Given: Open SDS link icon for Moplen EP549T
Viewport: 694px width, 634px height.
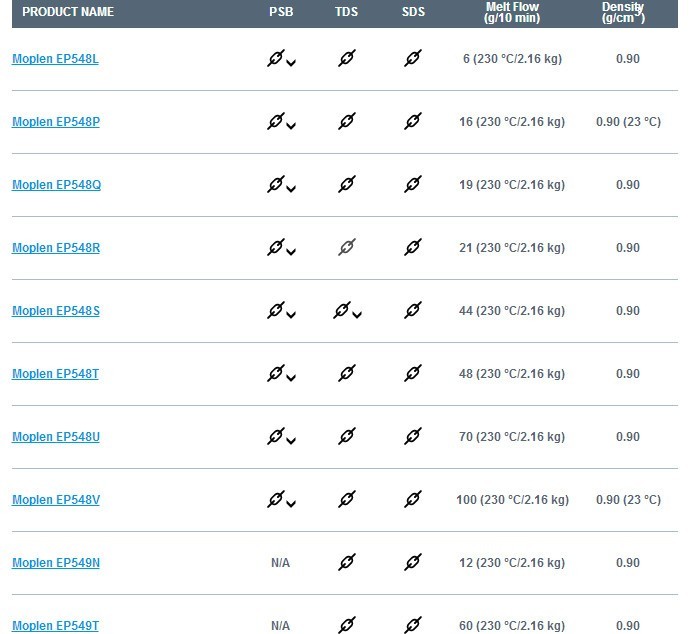Looking at the screenshot, I should (413, 625).
